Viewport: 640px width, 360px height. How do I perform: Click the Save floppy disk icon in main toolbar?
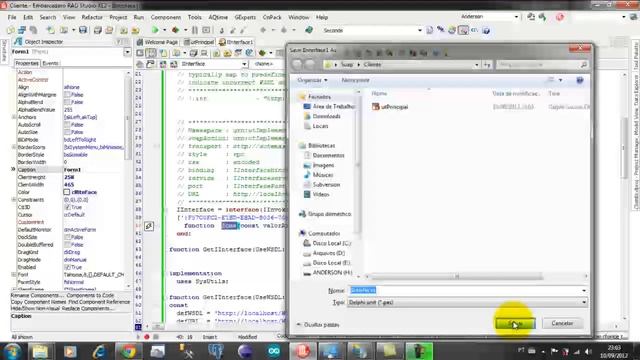(83, 30)
